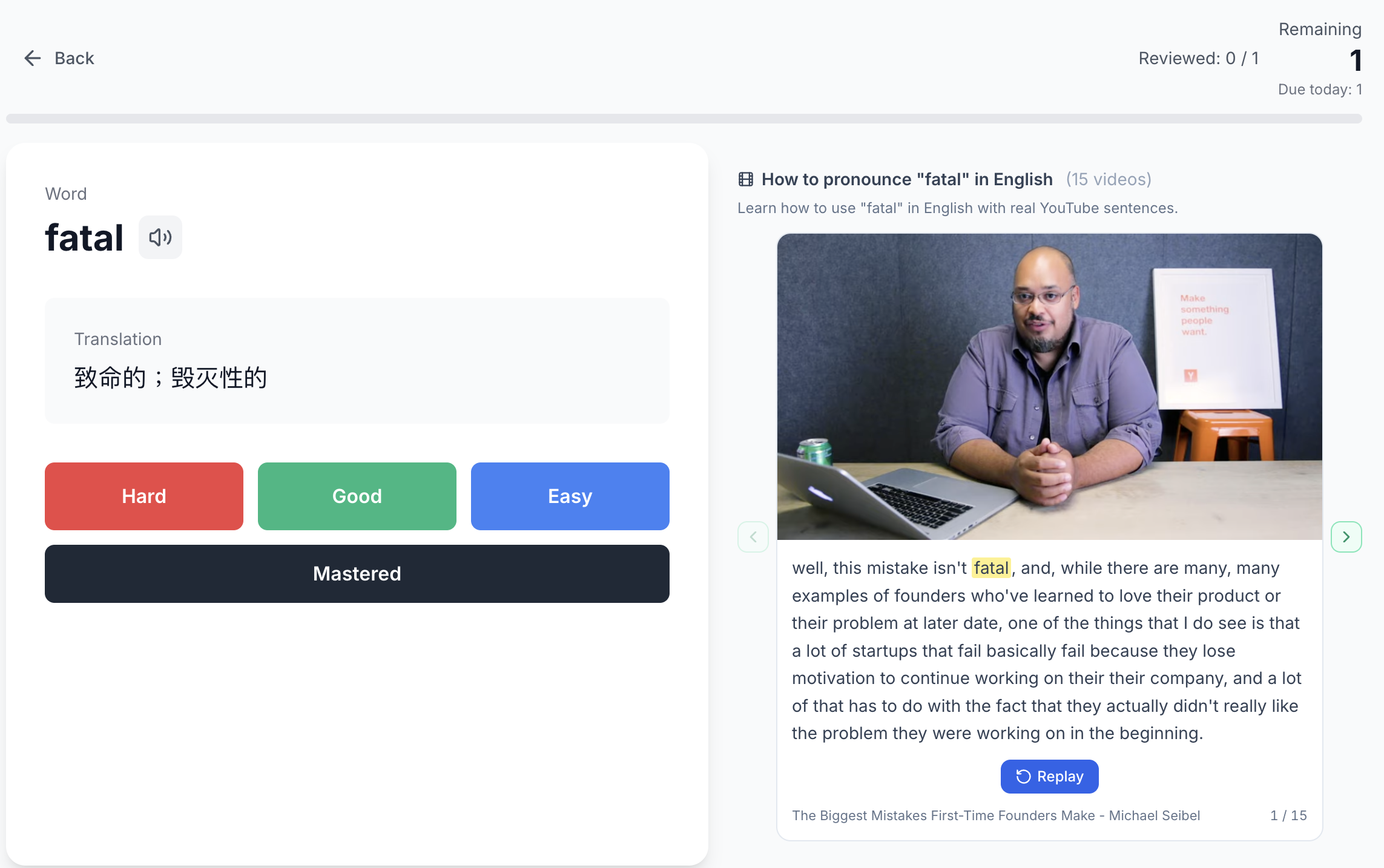
Task: Mark the word as Mastered
Action: click(357, 574)
